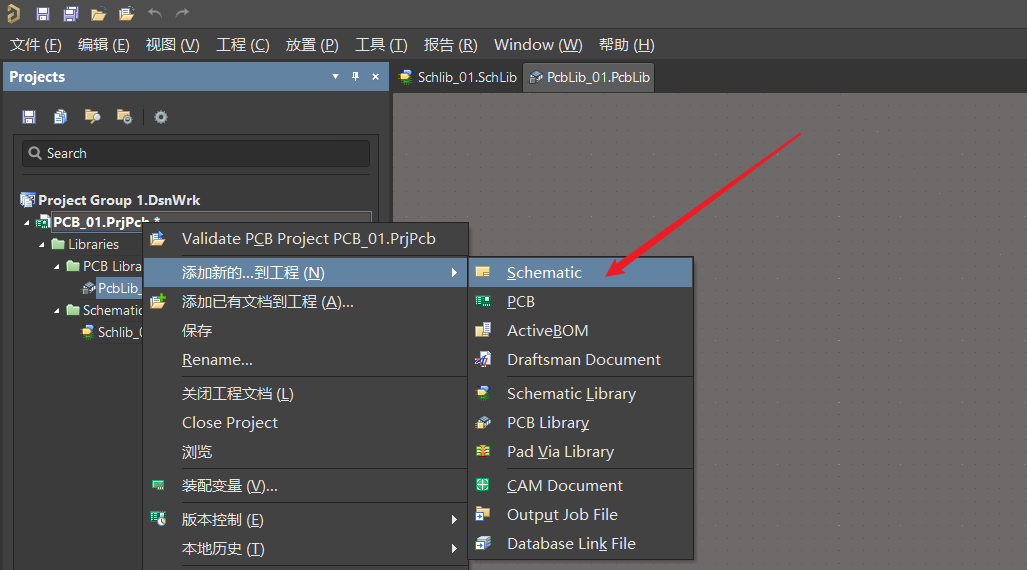Close the Projects panel
Viewport: 1027px width, 570px height.
(x=375, y=77)
